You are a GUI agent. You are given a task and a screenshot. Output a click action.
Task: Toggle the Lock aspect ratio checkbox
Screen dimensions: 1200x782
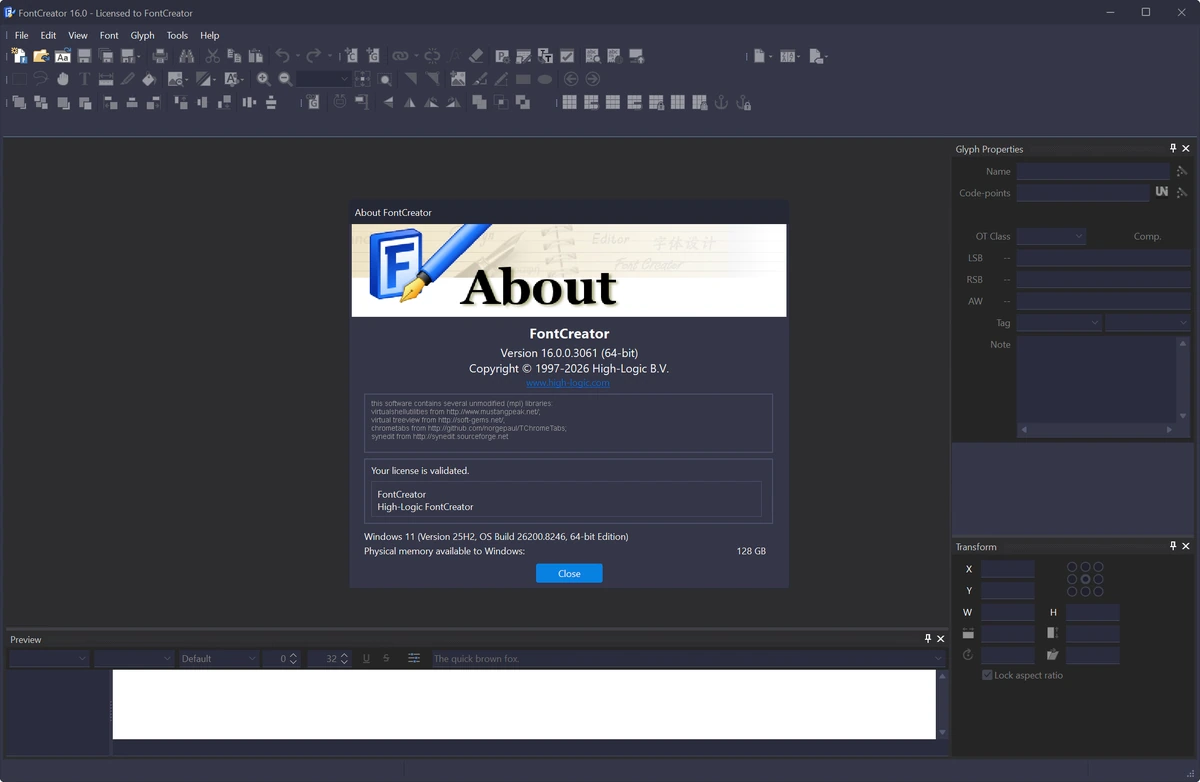point(987,675)
